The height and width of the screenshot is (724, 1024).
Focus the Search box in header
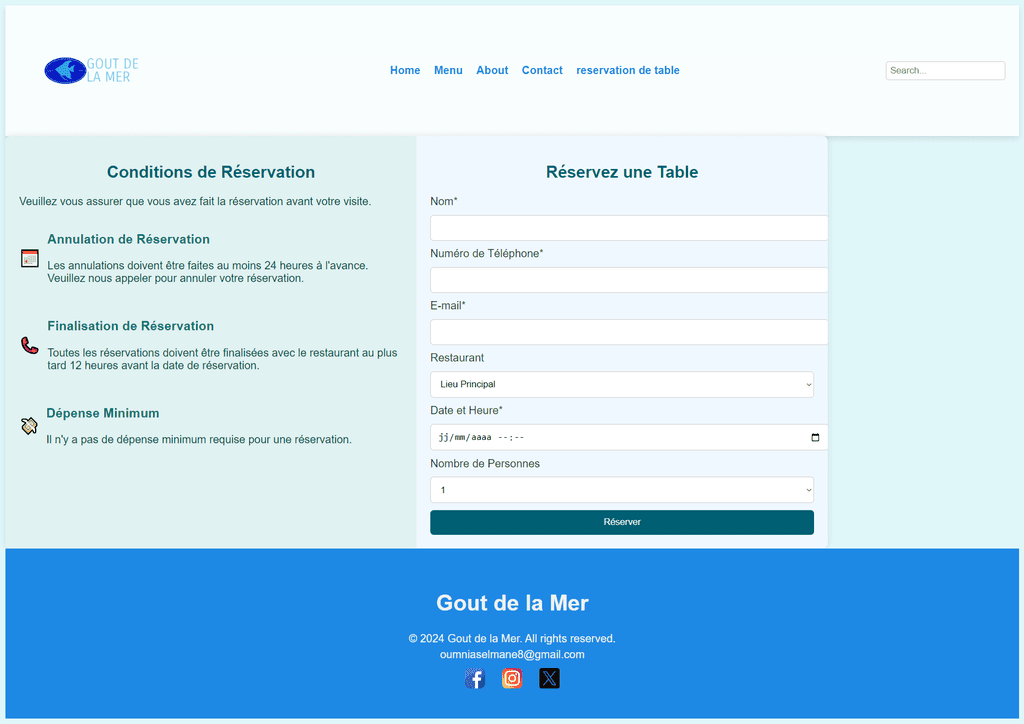(x=945, y=71)
